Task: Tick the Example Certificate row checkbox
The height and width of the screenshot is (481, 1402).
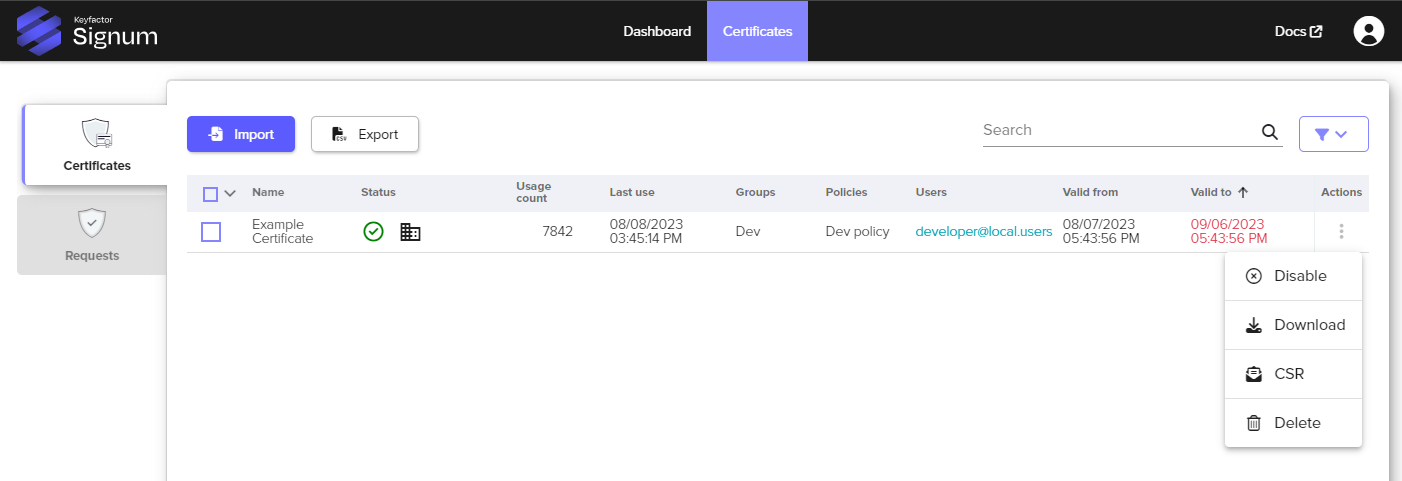Action: (x=211, y=232)
